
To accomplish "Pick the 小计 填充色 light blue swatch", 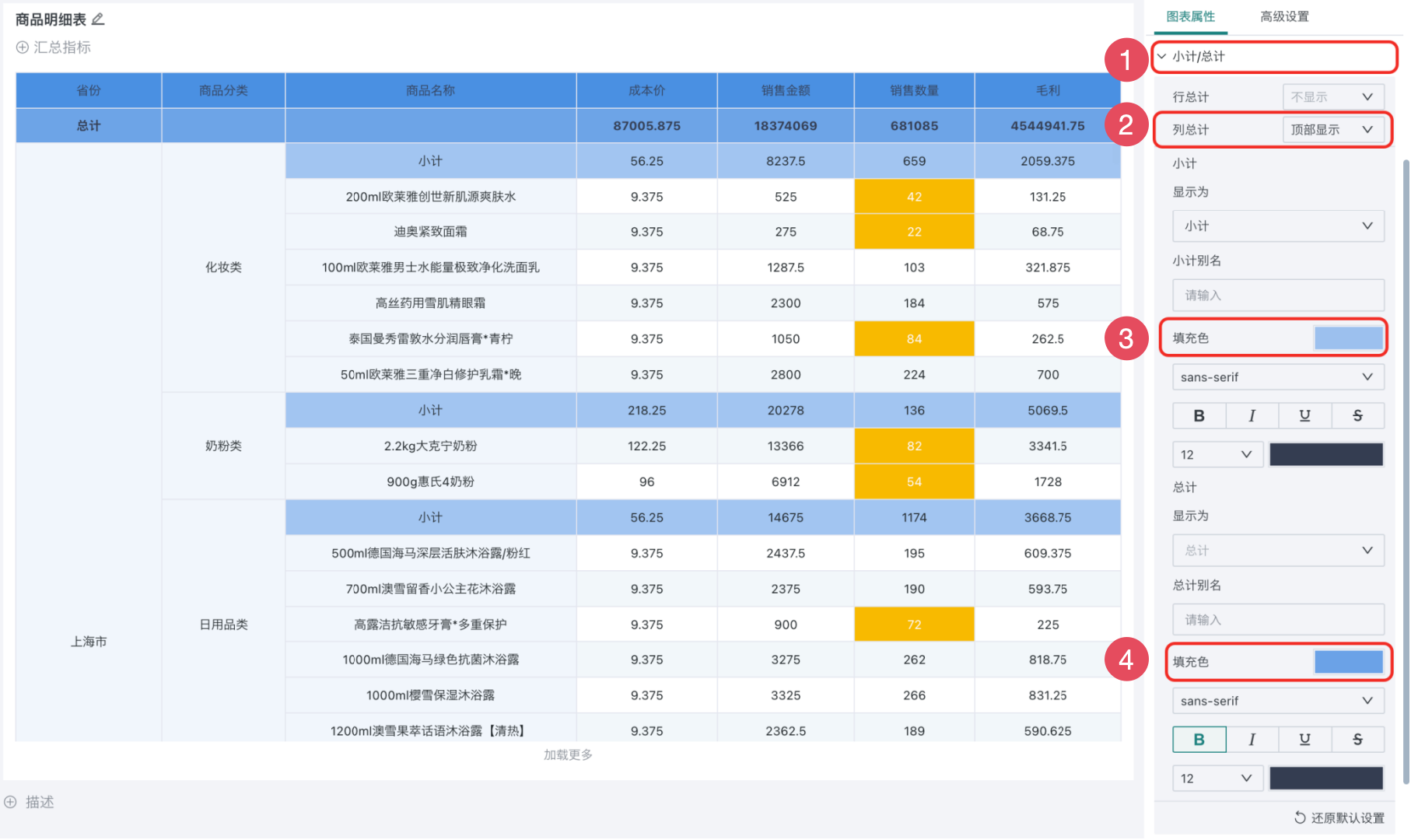I will click(1349, 338).
